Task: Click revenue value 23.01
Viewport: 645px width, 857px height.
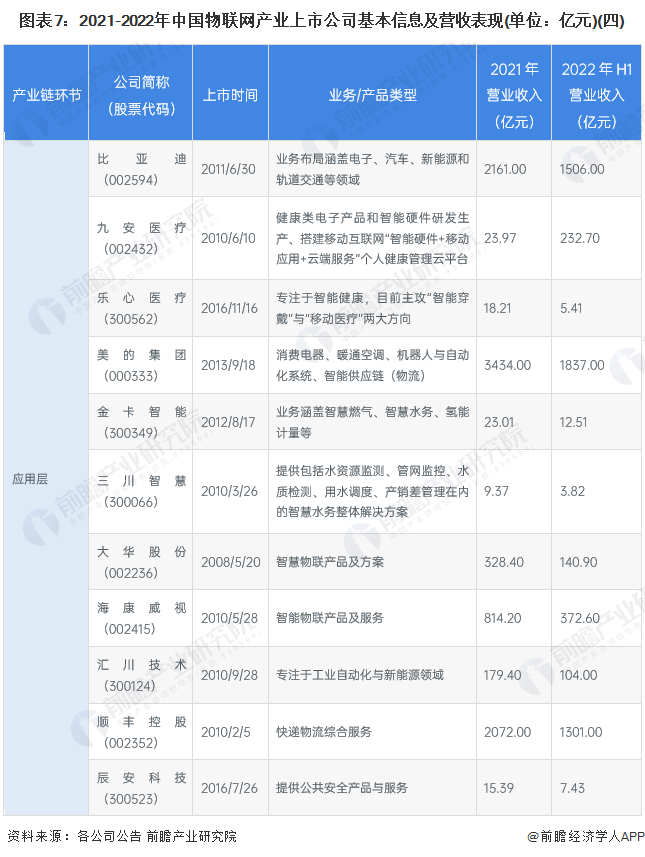Action: click(x=499, y=422)
